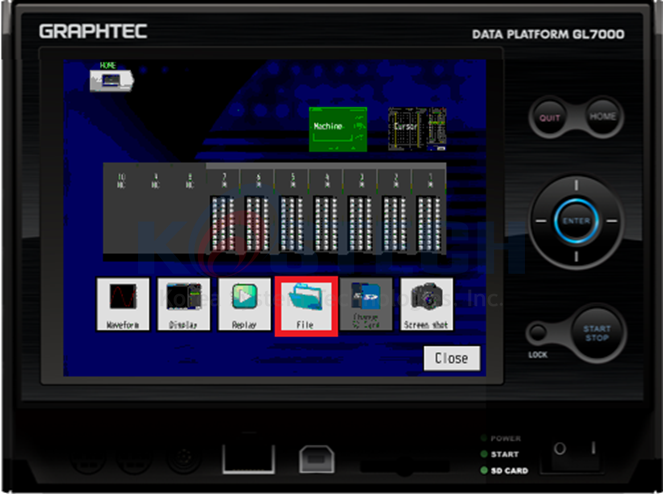Open the File folder icon
663x494 pixels.
(x=306, y=306)
